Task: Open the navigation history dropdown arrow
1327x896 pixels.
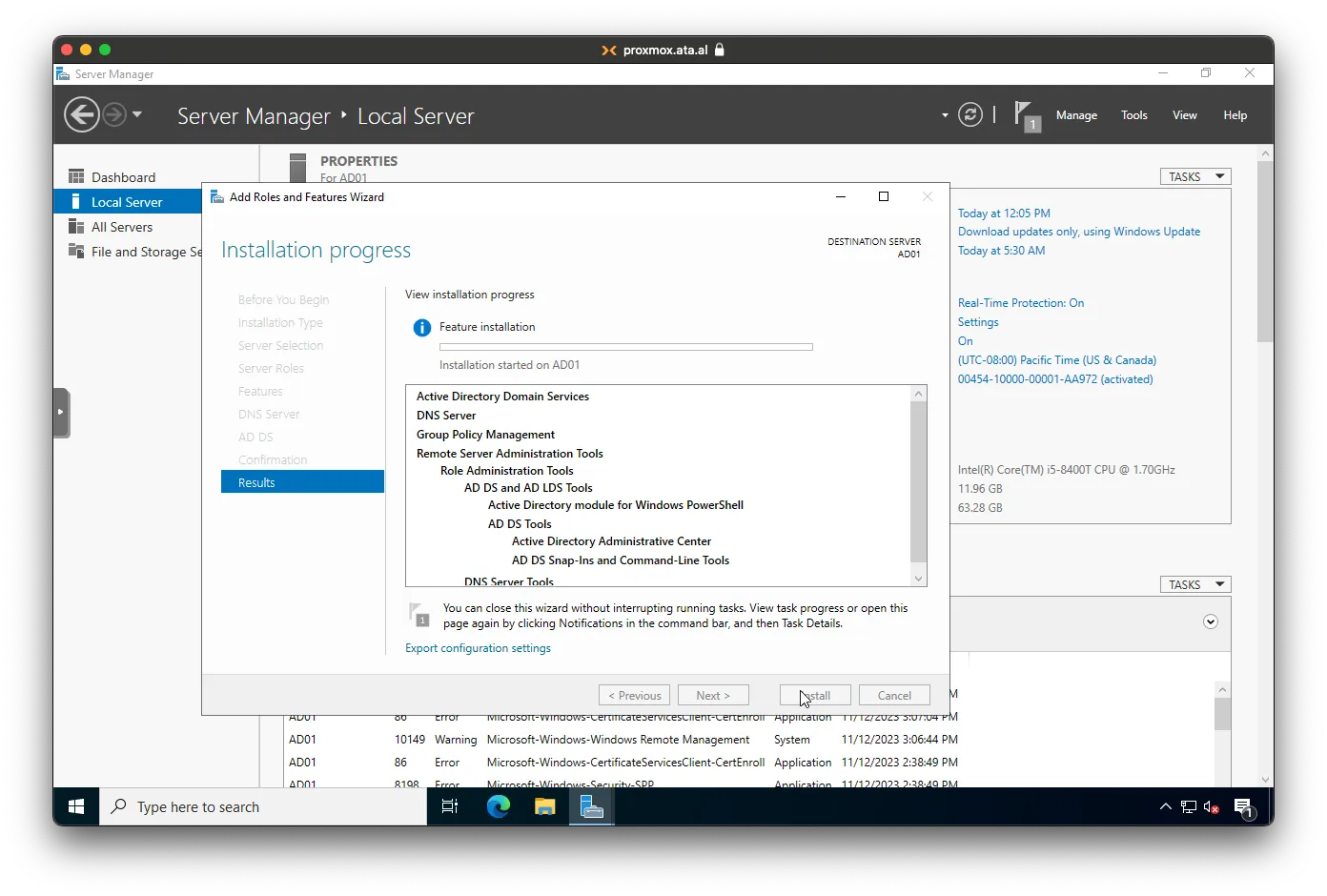Action: click(x=137, y=114)
